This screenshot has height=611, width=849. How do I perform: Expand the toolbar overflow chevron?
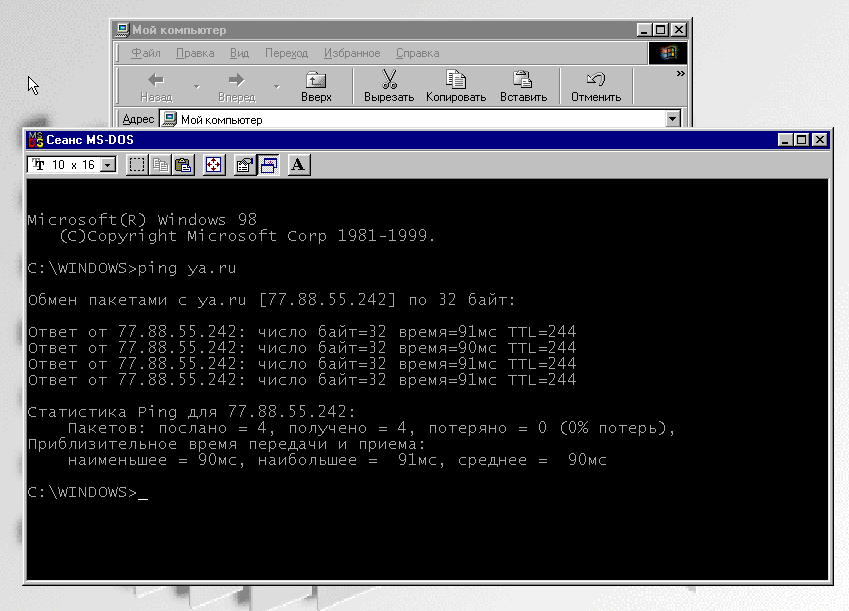pyautogui.click(x=680, y=73)
